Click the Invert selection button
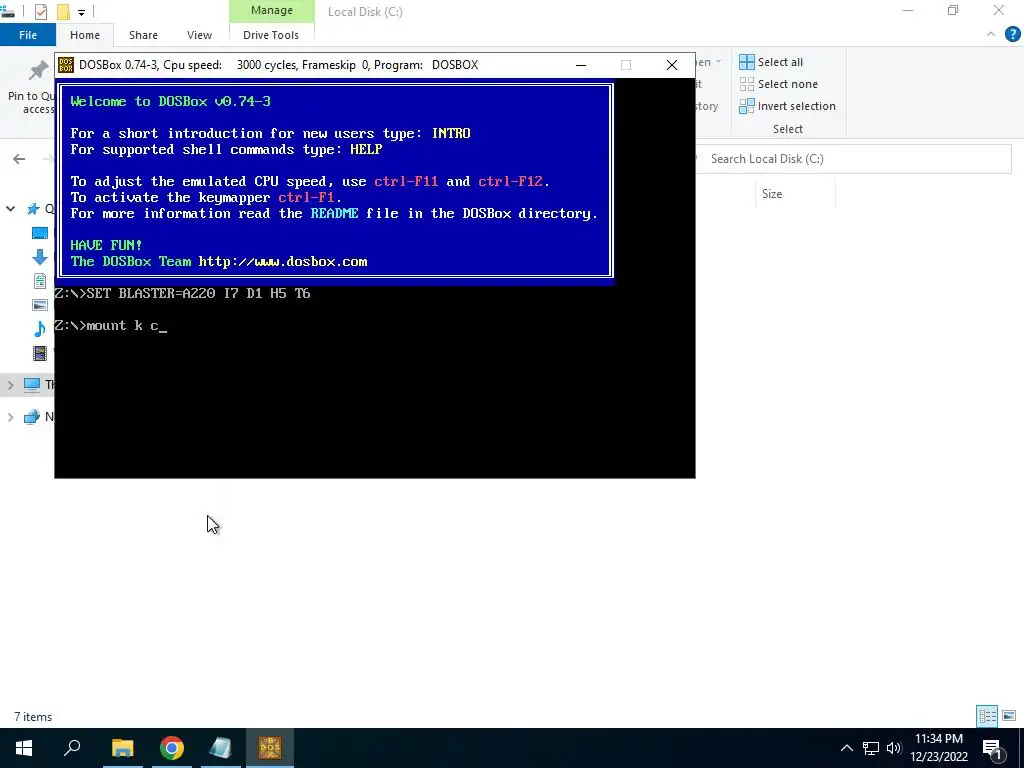1024x768 pixels. click(x=788, y=106)
